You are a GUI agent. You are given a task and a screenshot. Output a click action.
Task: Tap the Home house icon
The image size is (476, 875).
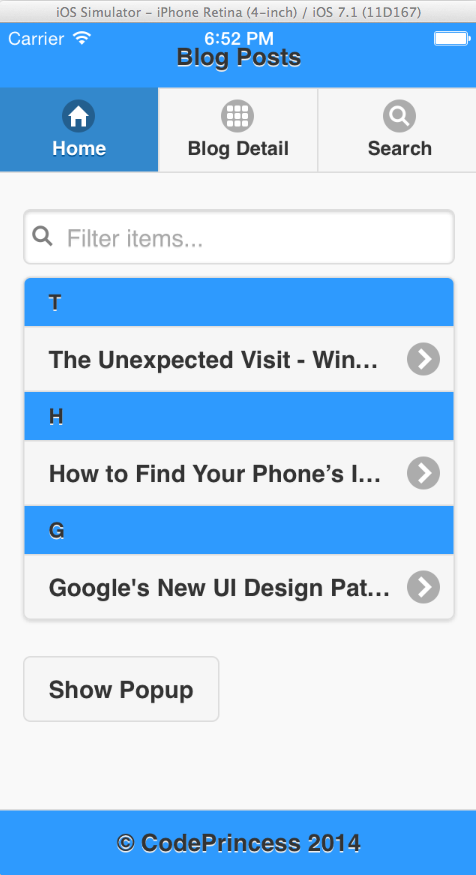click(x=78, y=116)
